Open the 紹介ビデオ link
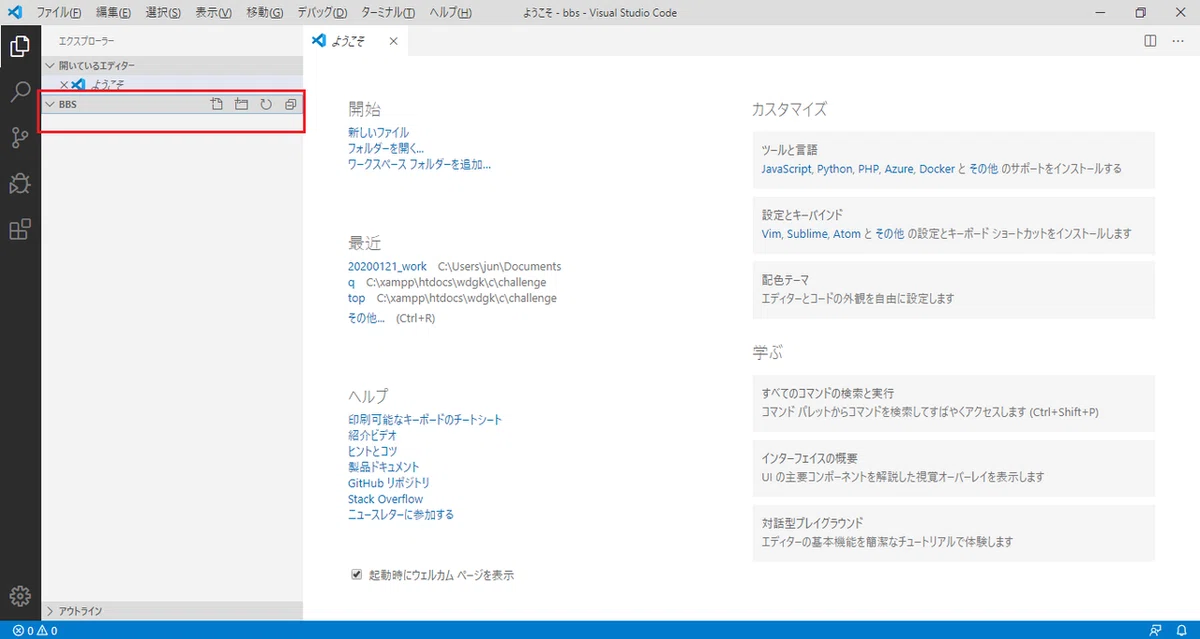 pyautogui.click(x=372, y=435)
